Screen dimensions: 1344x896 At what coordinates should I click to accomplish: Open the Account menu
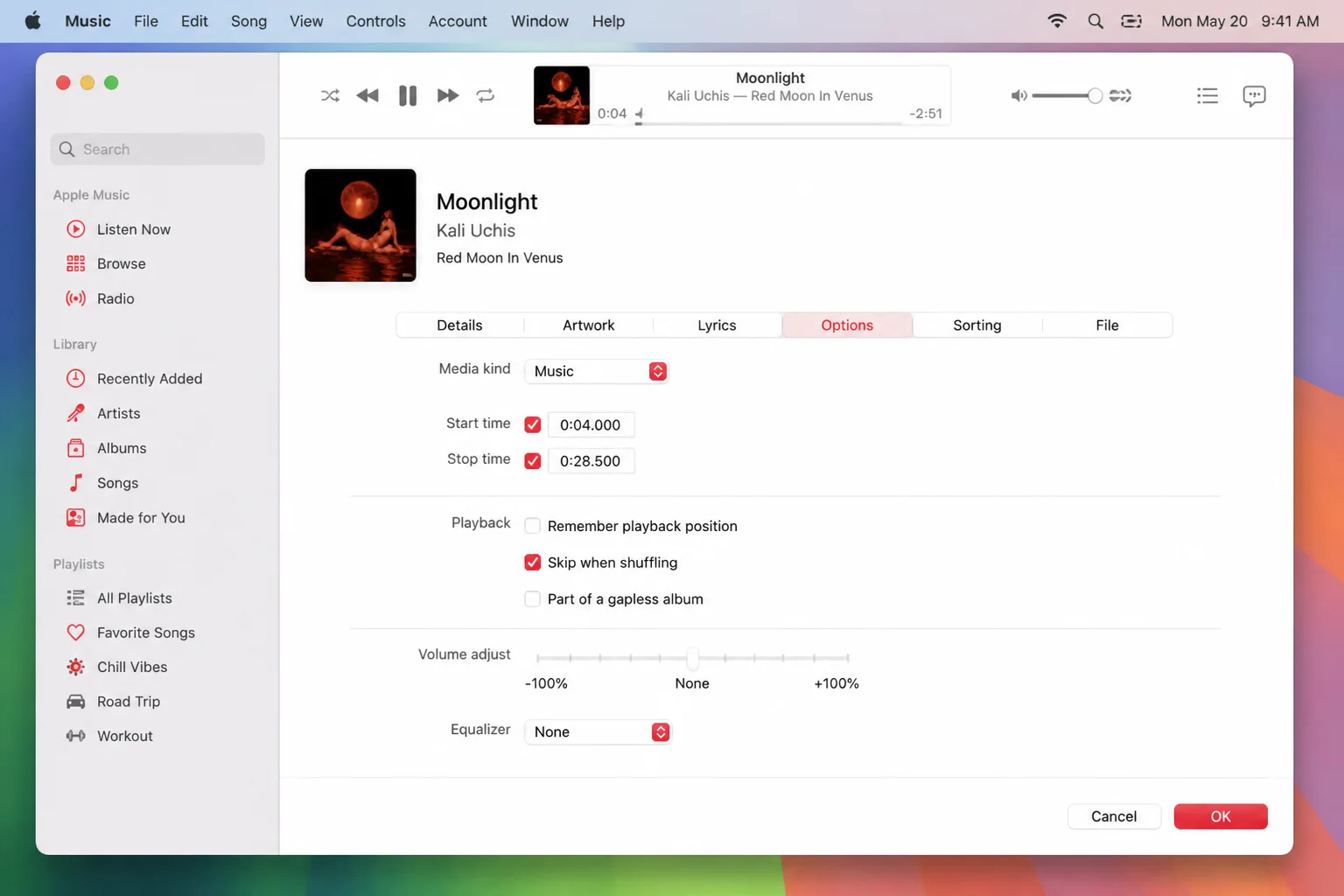click(458, 21)
